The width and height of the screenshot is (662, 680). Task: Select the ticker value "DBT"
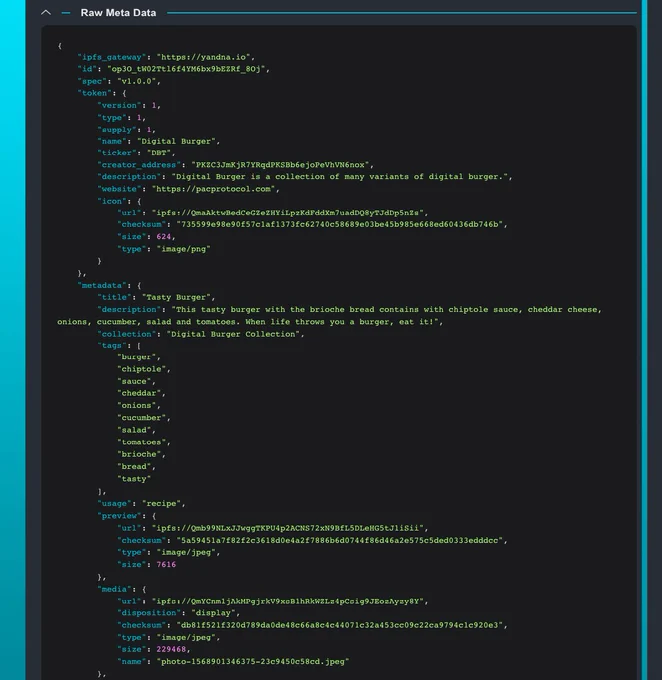(159, 153)
